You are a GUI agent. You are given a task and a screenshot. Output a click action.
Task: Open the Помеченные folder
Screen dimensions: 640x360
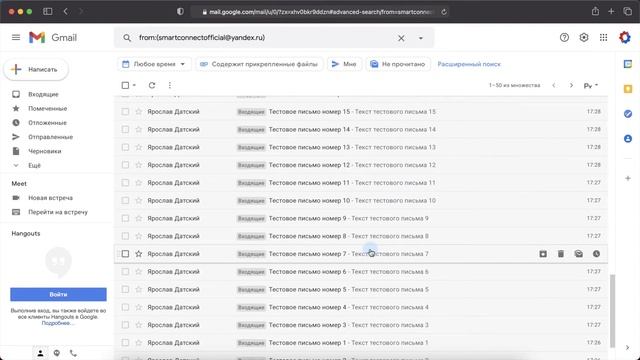pyautogui.click(x=47, y=109)
